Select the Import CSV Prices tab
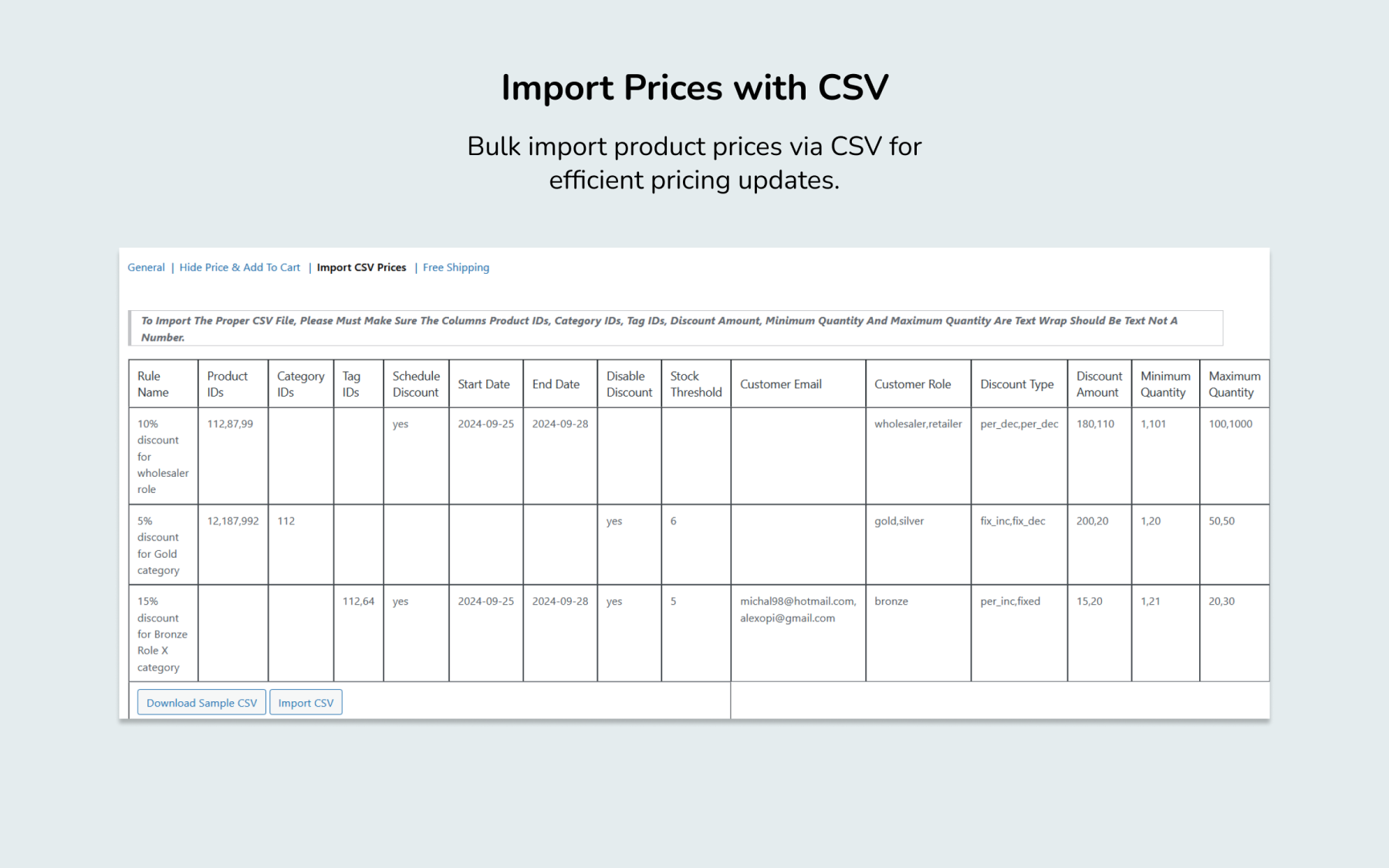 pos(361,268)
